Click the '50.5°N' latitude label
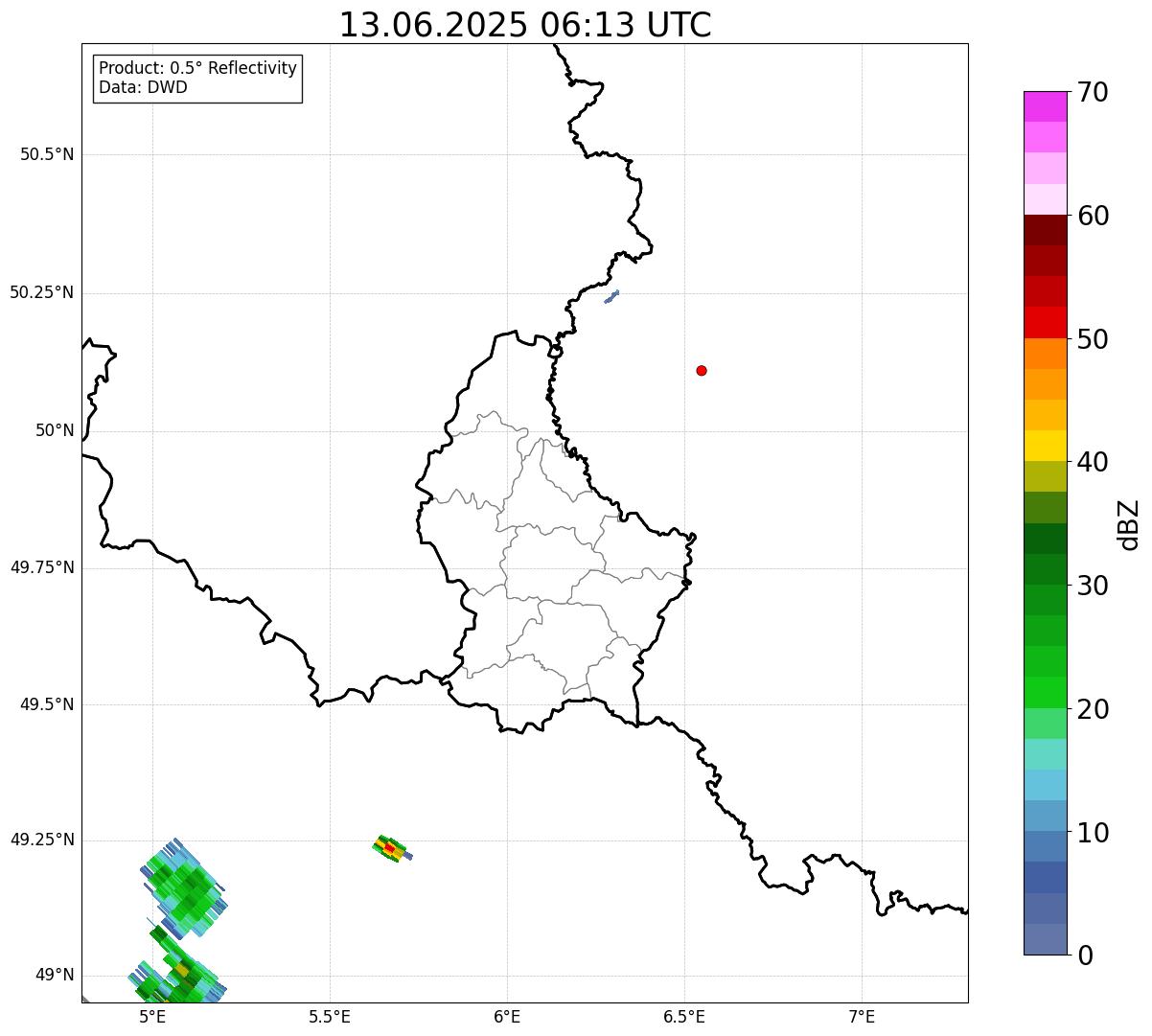1152x1036 pixels. click(x=47, y=155)
